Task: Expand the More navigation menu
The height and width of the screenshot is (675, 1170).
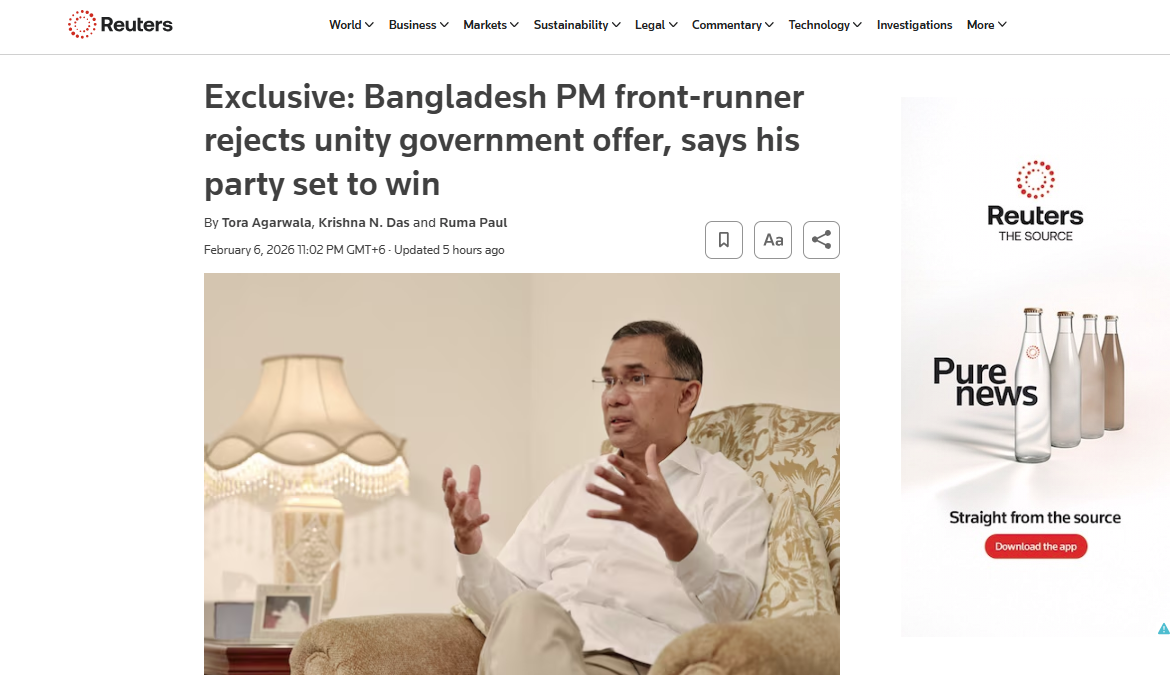Action: (x=986, y=25)
